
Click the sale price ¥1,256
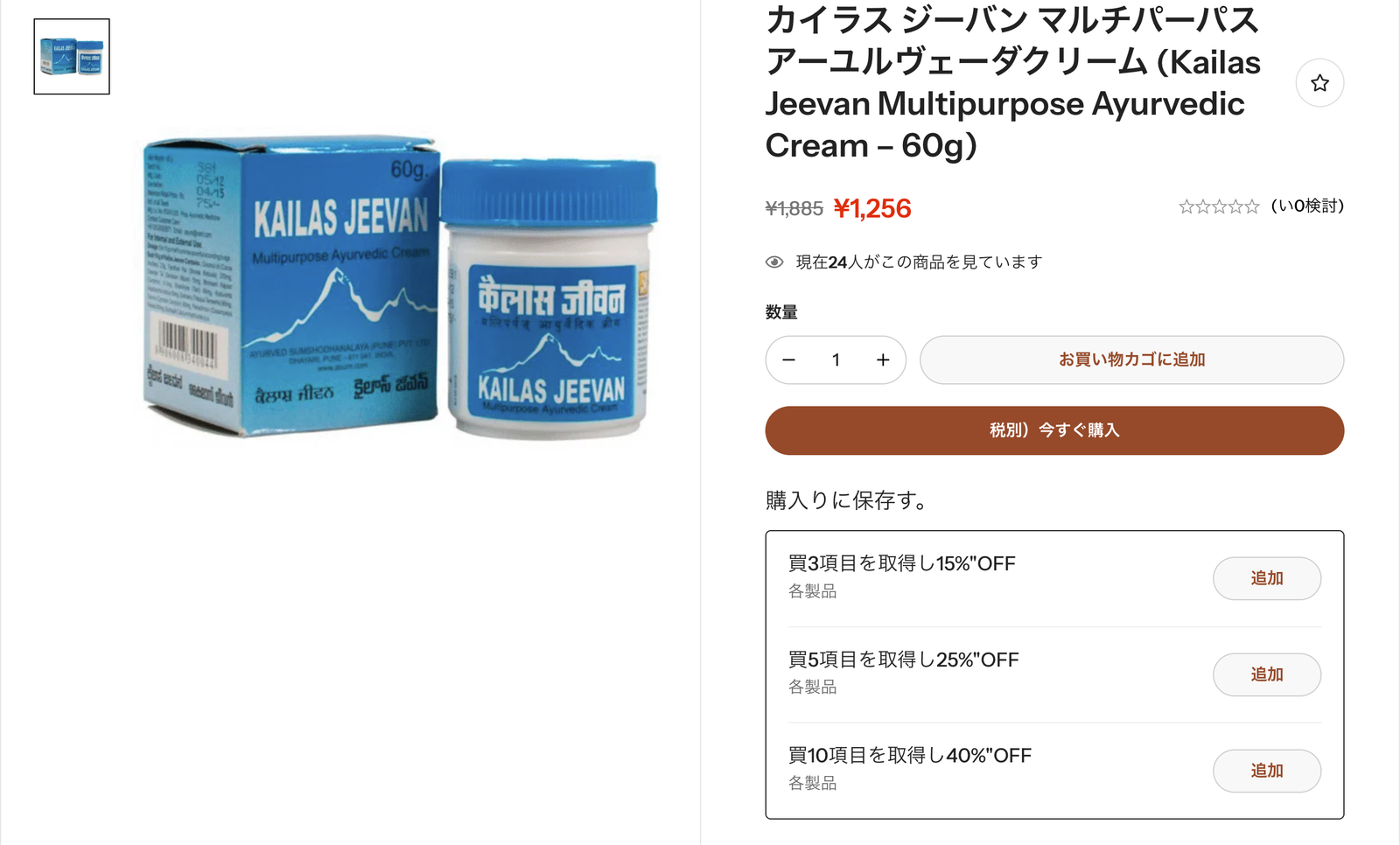coord(872,208)
